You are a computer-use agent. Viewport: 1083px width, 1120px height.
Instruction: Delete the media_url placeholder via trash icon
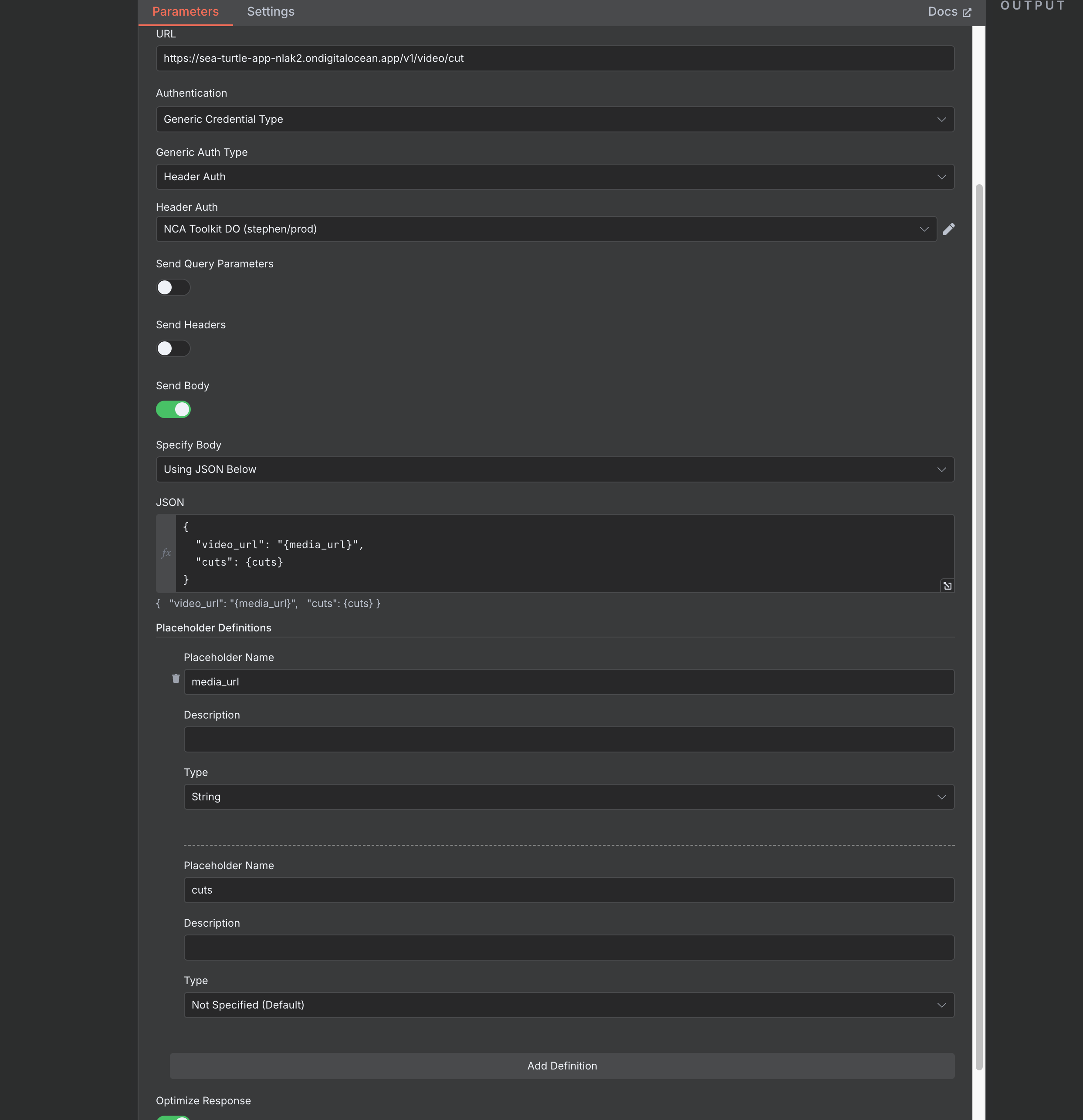[x=176, y=678]
